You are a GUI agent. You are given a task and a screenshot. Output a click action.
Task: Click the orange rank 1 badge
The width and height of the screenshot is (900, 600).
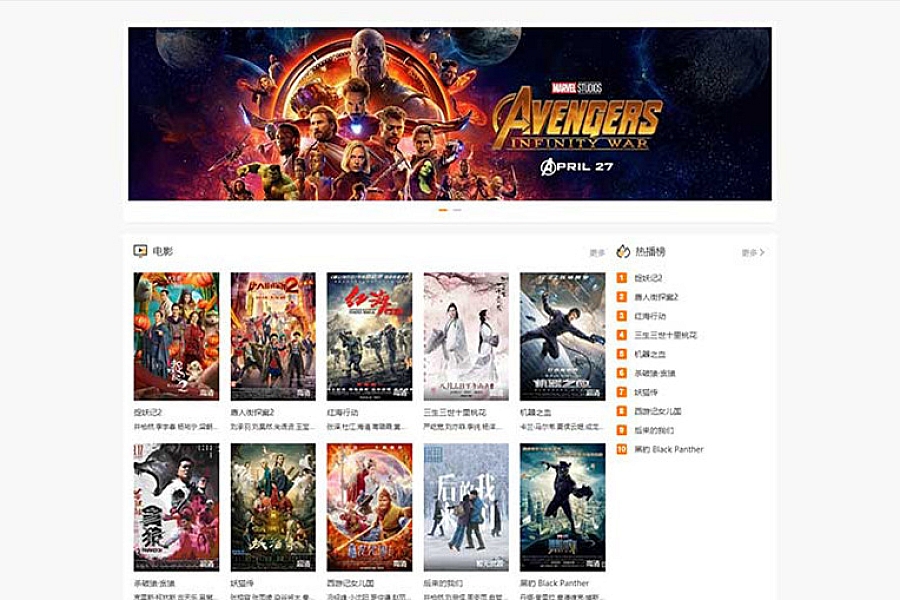[x=622, y=278]
